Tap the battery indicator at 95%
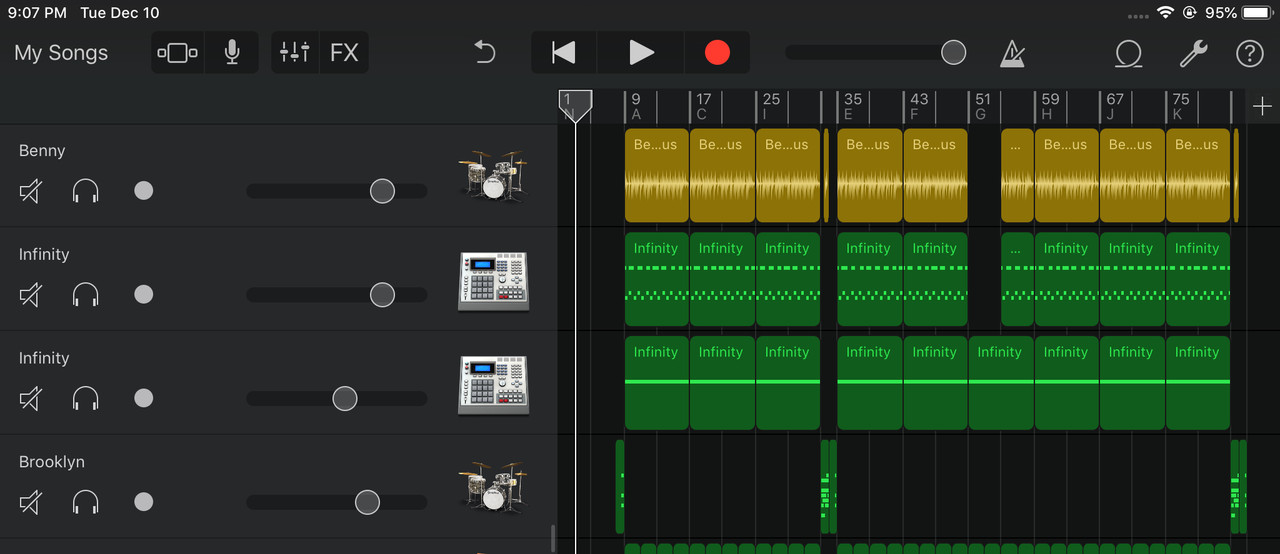1280x554 pixels. (1256, 13)
